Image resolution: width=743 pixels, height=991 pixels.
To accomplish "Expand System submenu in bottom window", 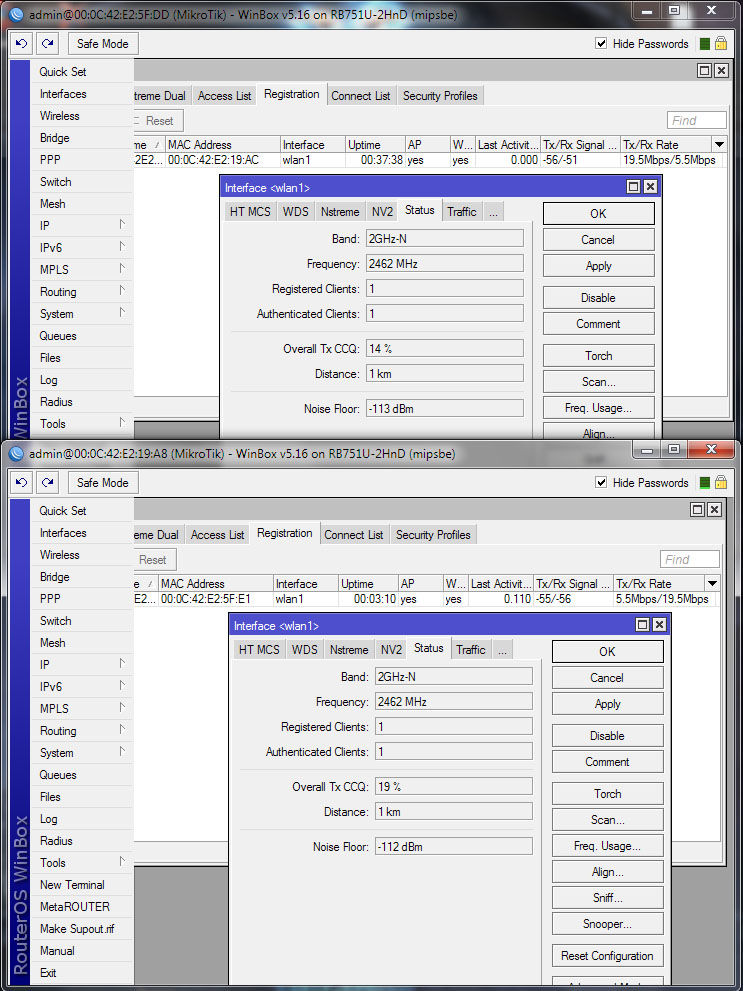I will pyautogui.click(x=82, y=753).
